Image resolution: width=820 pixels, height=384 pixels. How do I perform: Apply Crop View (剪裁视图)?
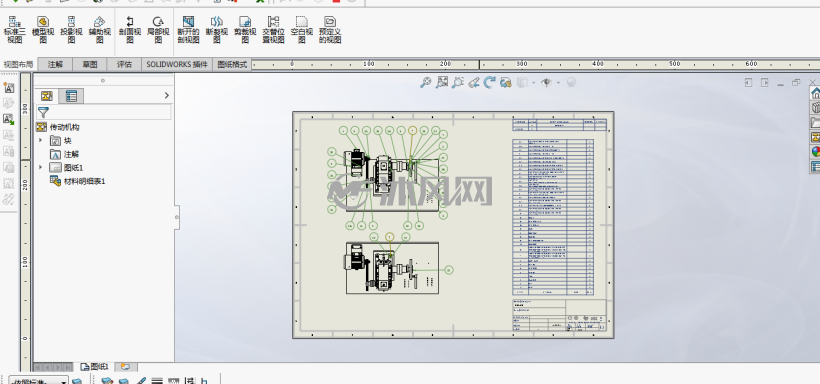(x=245, y=29)
